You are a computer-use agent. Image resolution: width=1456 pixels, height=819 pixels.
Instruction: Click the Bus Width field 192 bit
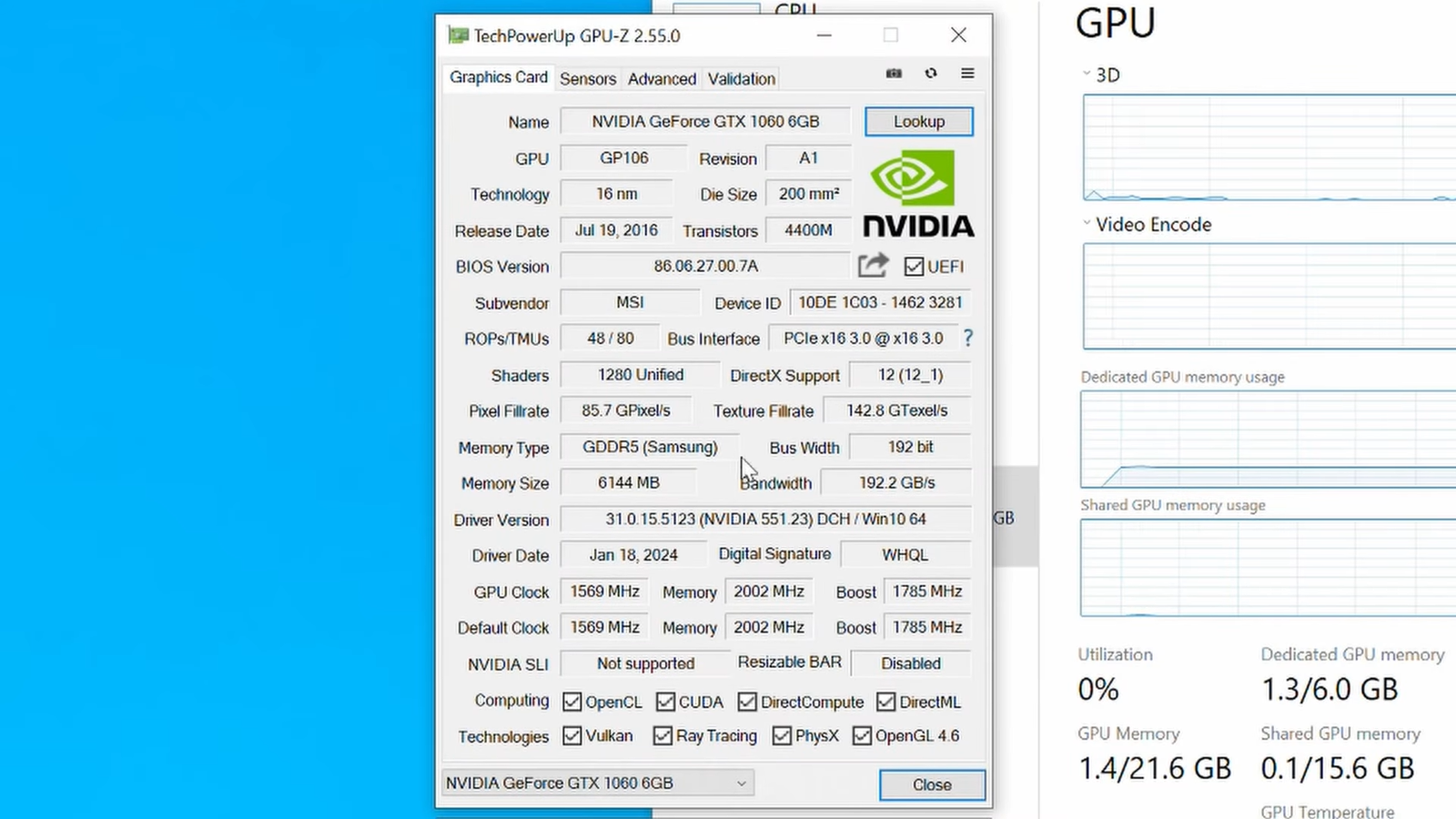[x=910, y=447]
